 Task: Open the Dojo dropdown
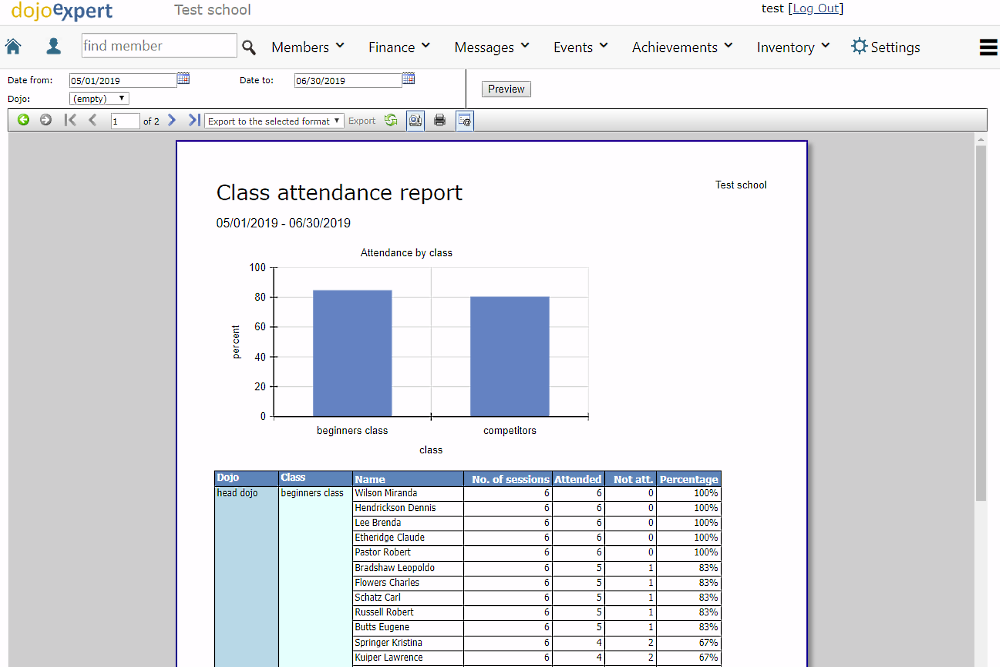(99, 99)
